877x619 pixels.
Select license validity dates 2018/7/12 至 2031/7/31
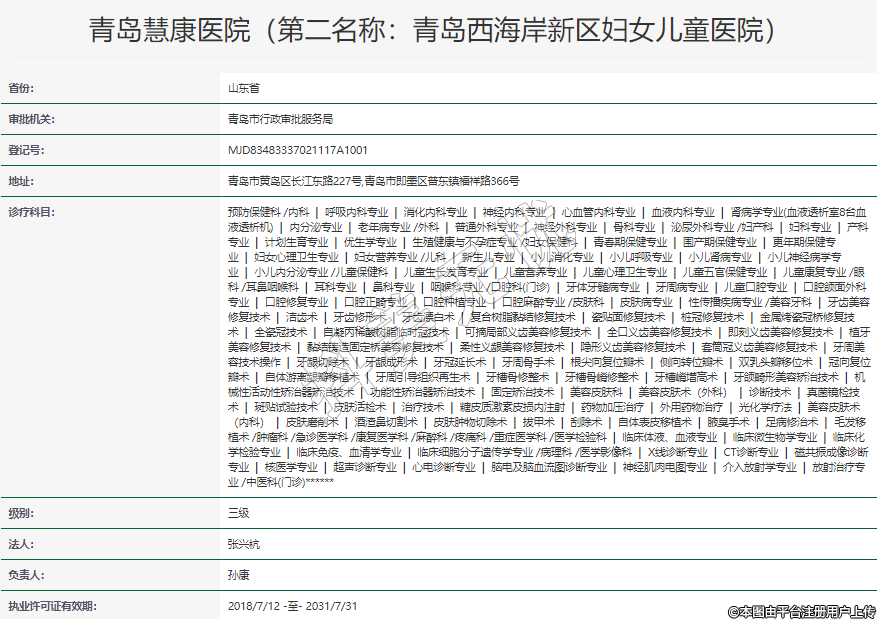click(293, 606)
